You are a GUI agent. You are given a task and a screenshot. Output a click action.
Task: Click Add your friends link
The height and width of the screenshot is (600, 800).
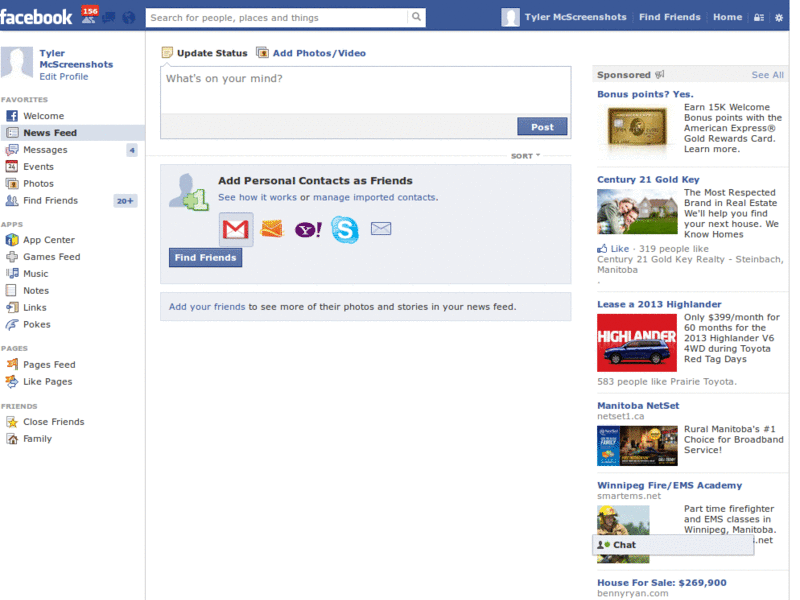click(207, 307)
